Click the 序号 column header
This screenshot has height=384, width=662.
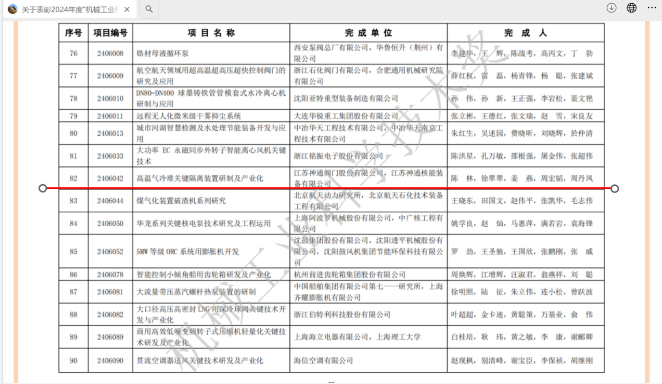click(x=73, y=32)
